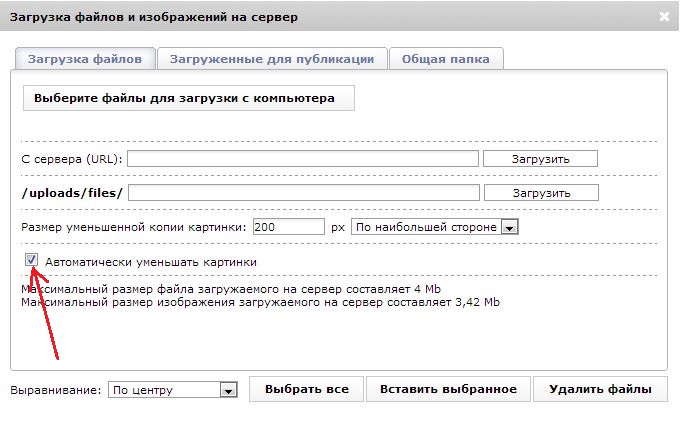681x436 pixels.
Task: Click the arrow of the По наибольшей стороне dropdown
Action: (509, 228)
